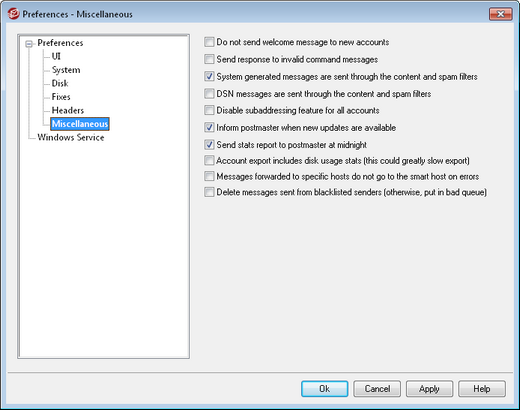520x410 pixels.
Task: Collapse the Preferences tree node
Action: click(29, 44)
